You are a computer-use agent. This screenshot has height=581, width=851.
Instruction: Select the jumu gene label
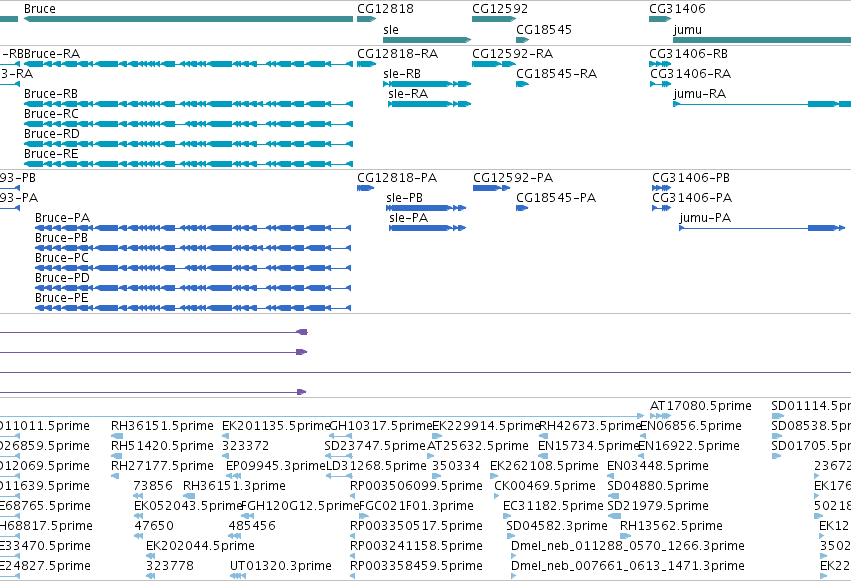pyautogui.click(x=688, y=29)
